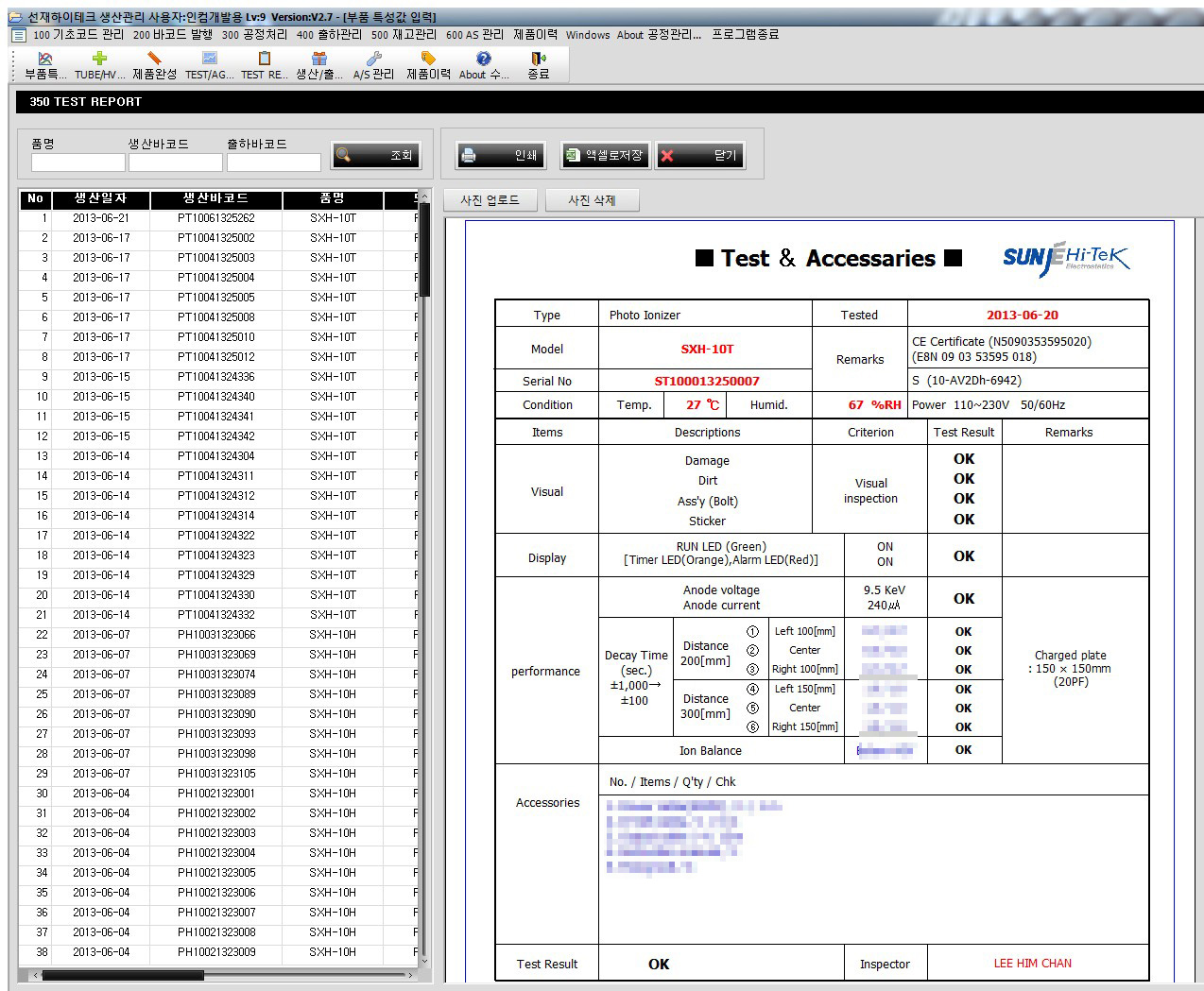Click date 2013-06-21 in row 1

pyautogui.click(x=101, y=218)
